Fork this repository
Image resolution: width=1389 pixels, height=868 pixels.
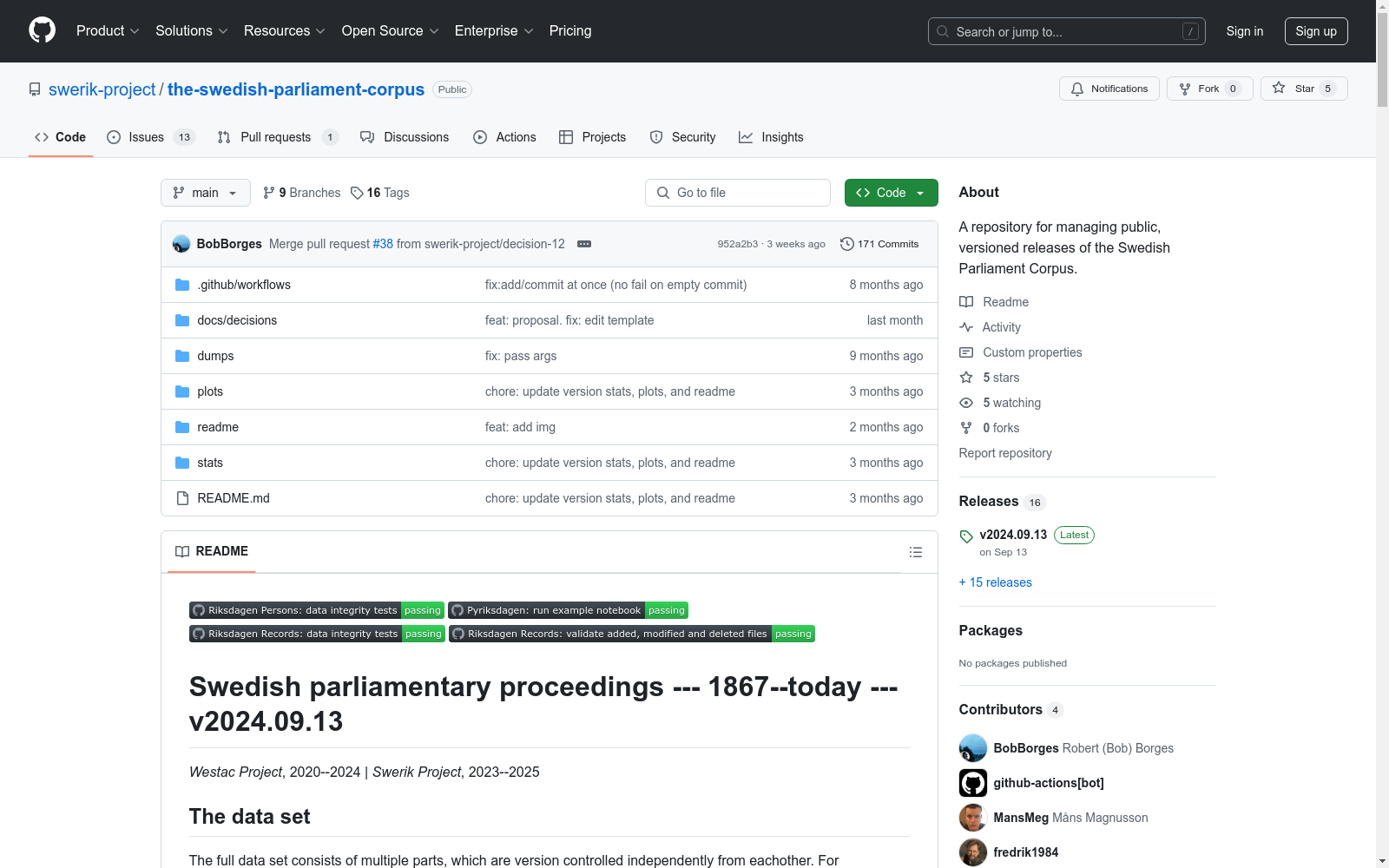click(1210, 89)
